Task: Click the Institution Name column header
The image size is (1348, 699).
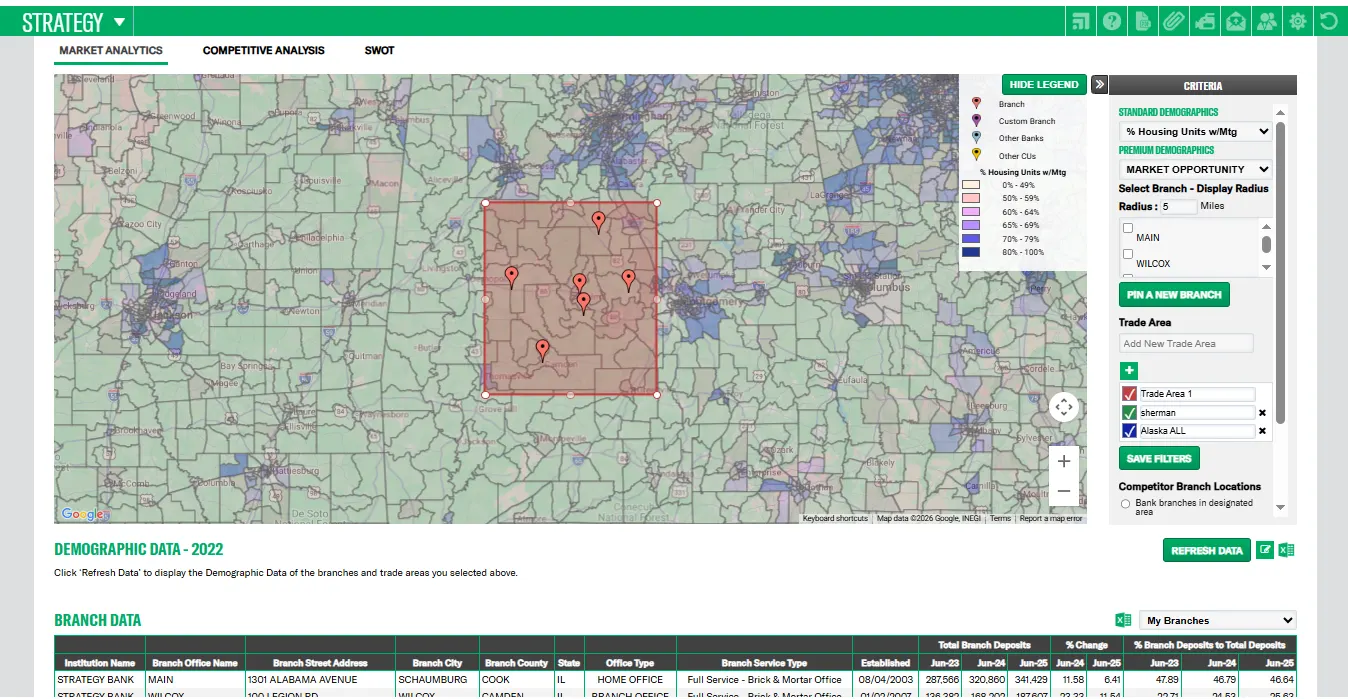Action: pyautogui.click(x=100, y=662)
